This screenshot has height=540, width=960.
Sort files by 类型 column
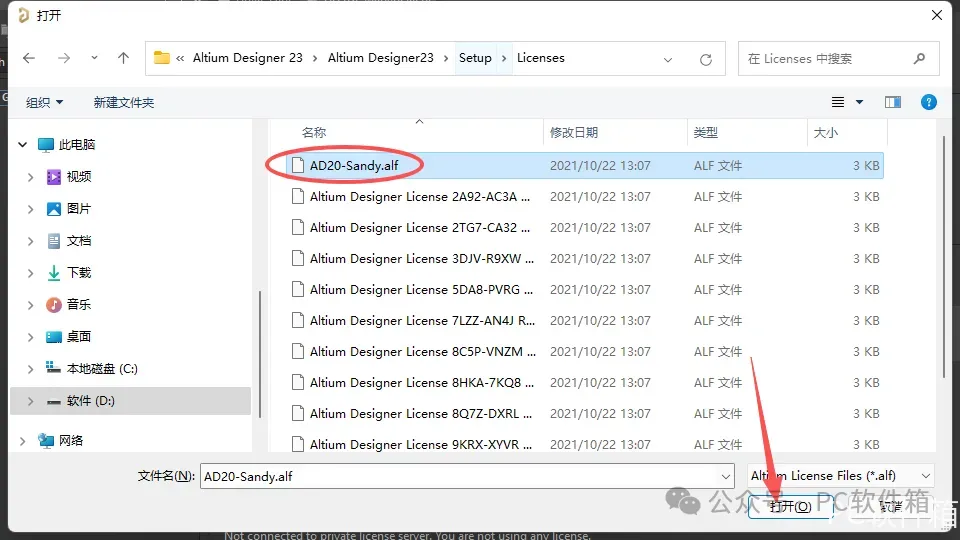click(x=705, y=132)
